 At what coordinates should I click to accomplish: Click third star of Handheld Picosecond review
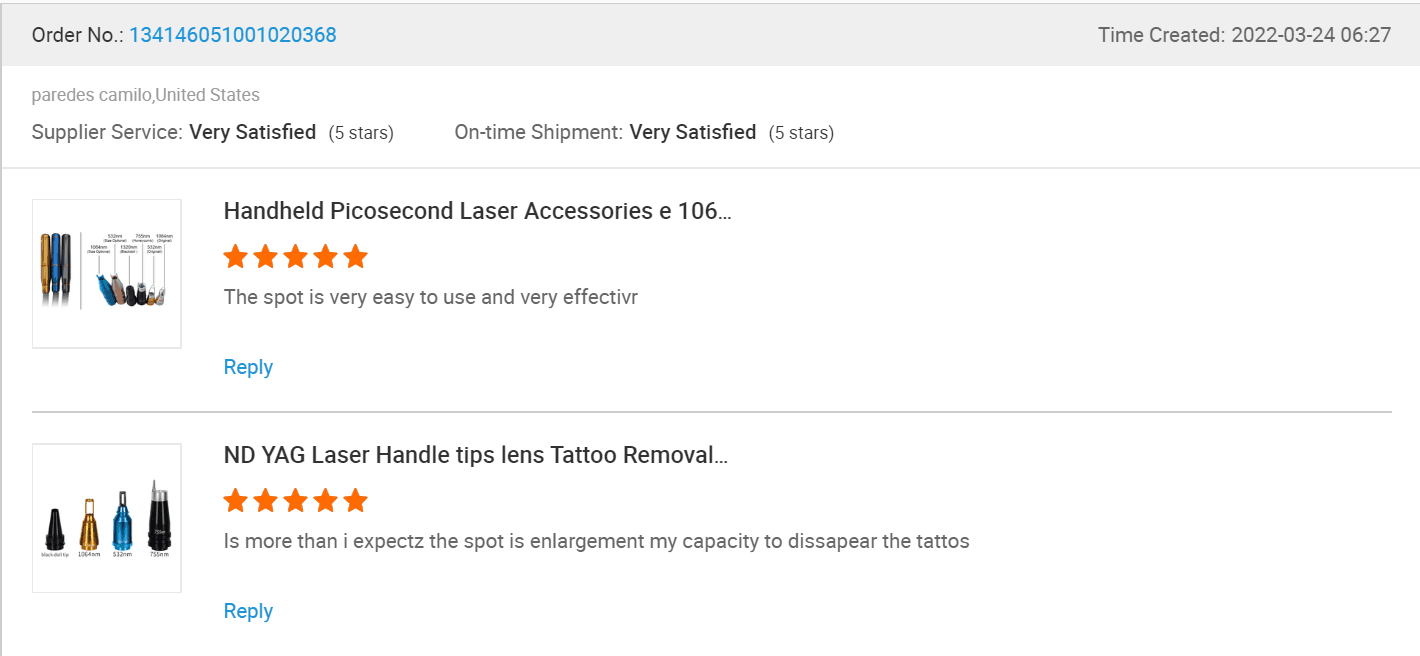click(296, 257)
